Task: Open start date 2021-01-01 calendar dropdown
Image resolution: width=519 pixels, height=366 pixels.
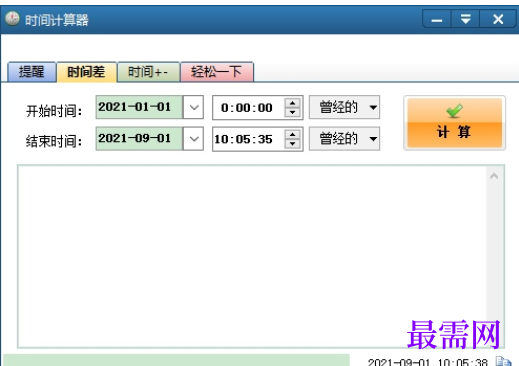Action: coord(194,107)
